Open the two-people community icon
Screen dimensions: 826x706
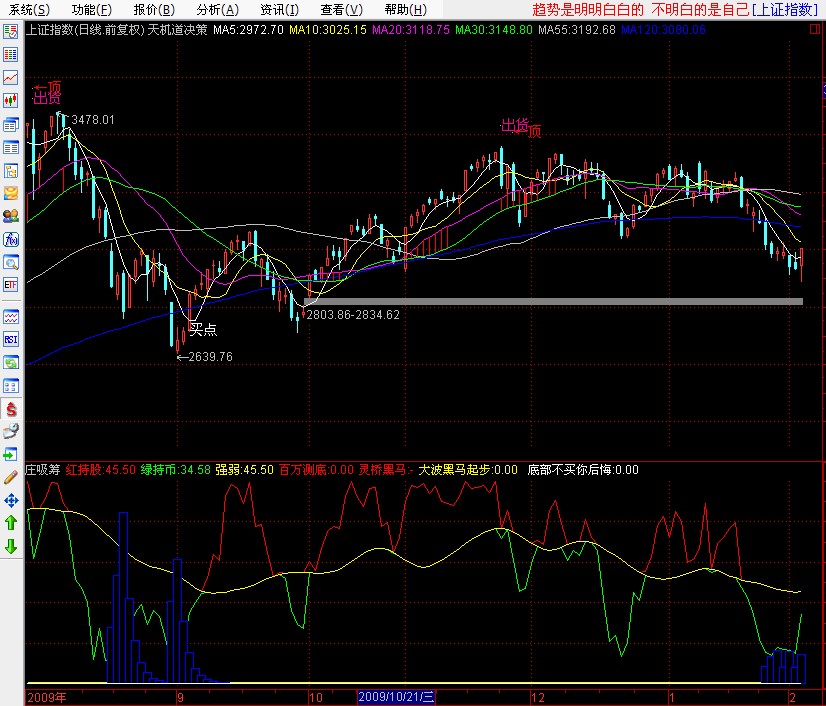pos(11,216)
